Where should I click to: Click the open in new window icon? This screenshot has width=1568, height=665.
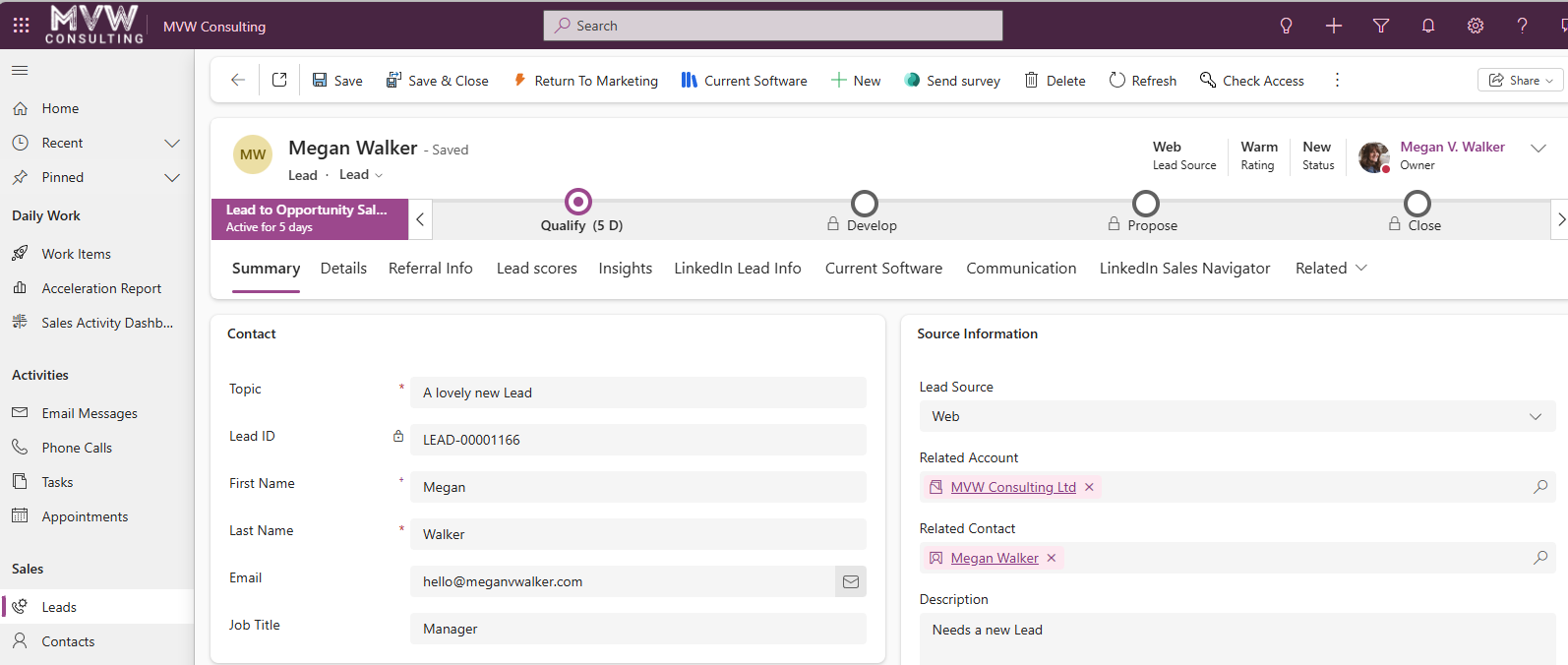point(279,80)
